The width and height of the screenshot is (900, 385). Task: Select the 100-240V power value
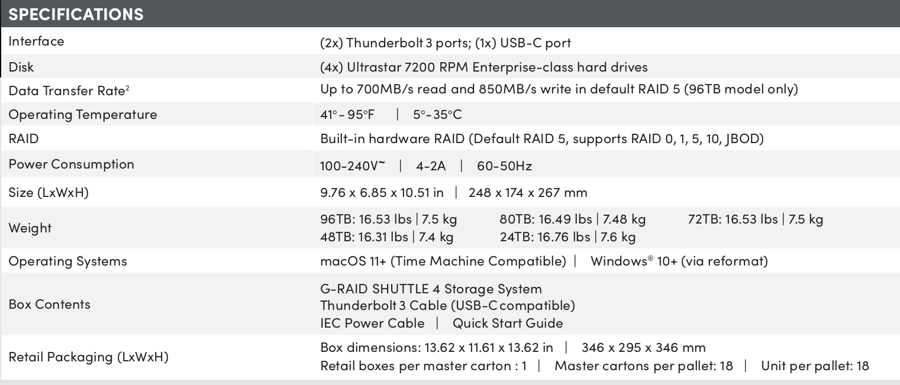[x=352, y=166]
